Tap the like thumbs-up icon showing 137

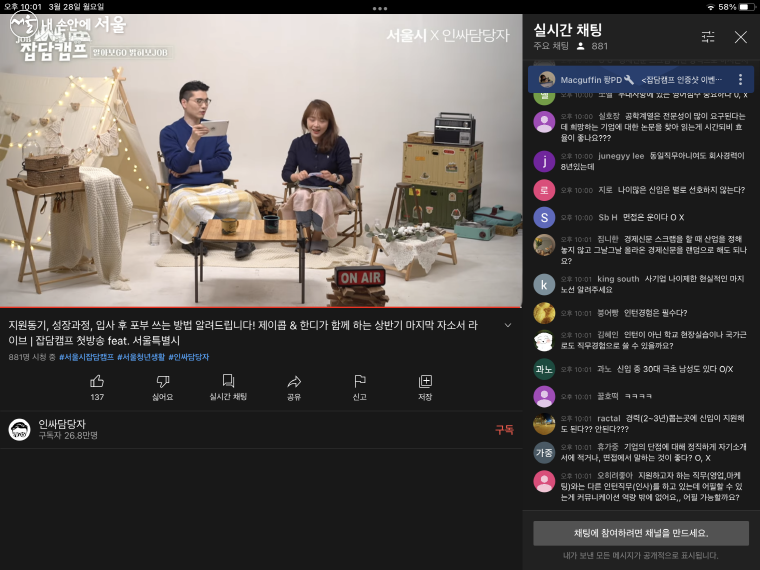[97, 381]
